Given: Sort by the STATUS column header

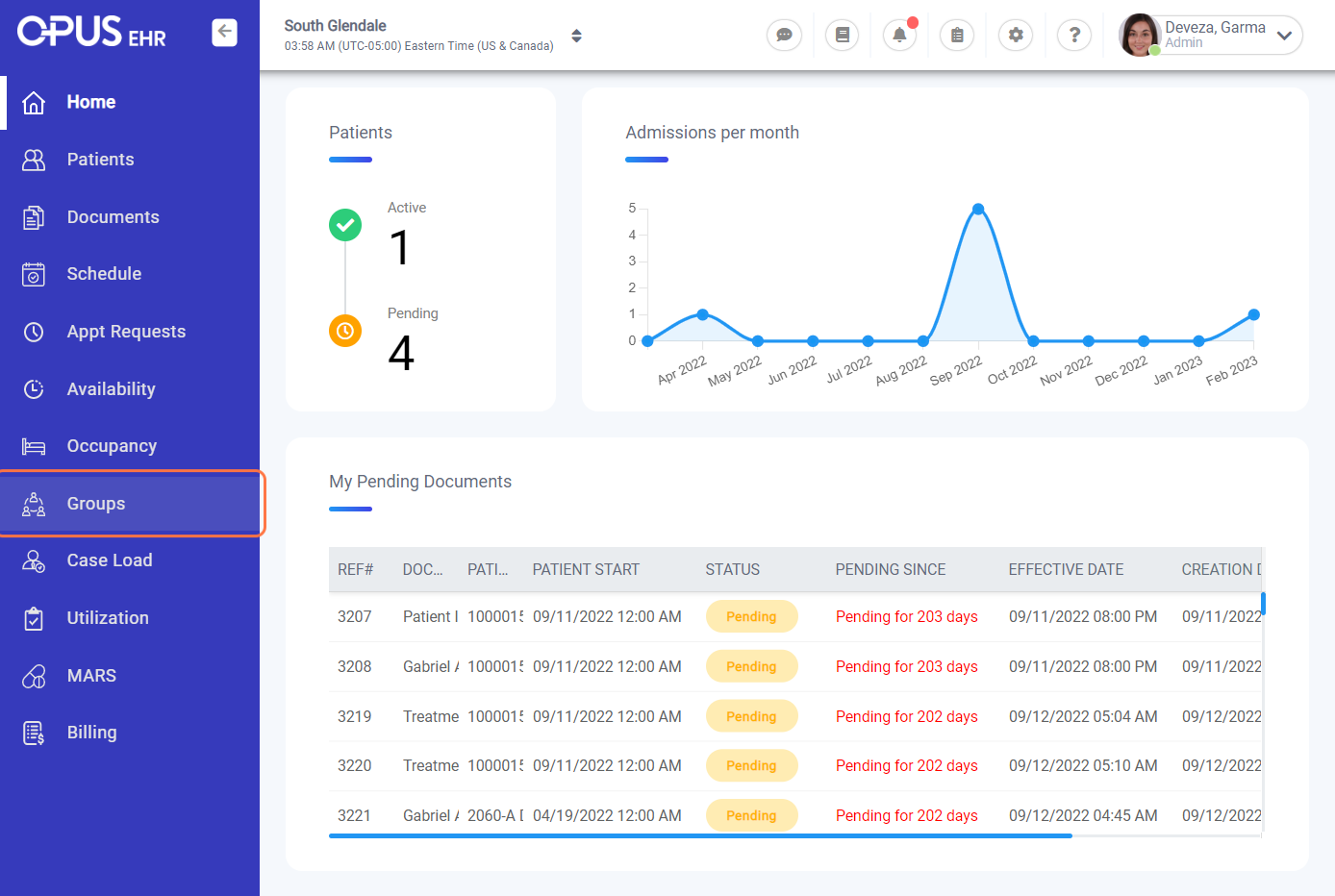Looking at the screenshot, I should (x=733, y=570).
